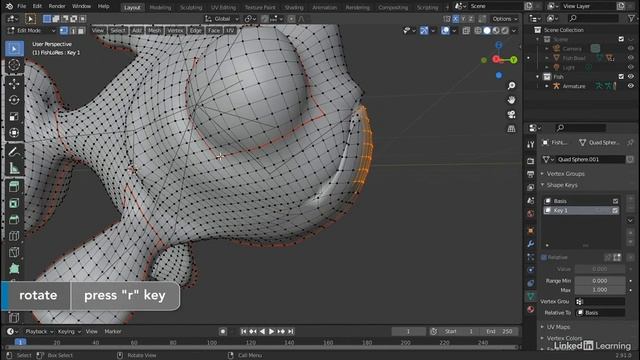
Task: Exclude the Fish collection checkbox
Action: [621, 77]
